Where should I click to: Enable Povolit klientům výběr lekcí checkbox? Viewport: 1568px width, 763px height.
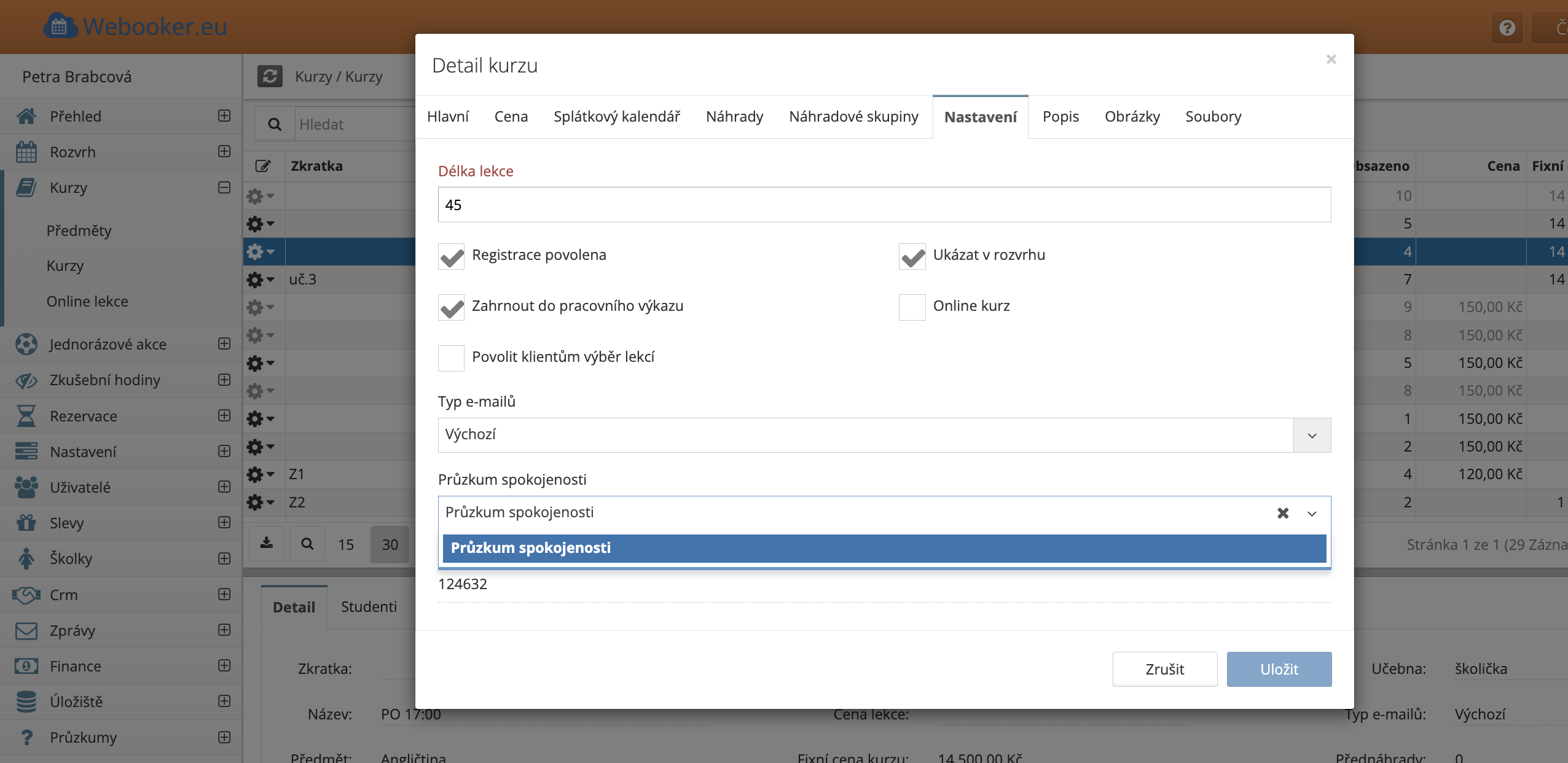point(451,358)
